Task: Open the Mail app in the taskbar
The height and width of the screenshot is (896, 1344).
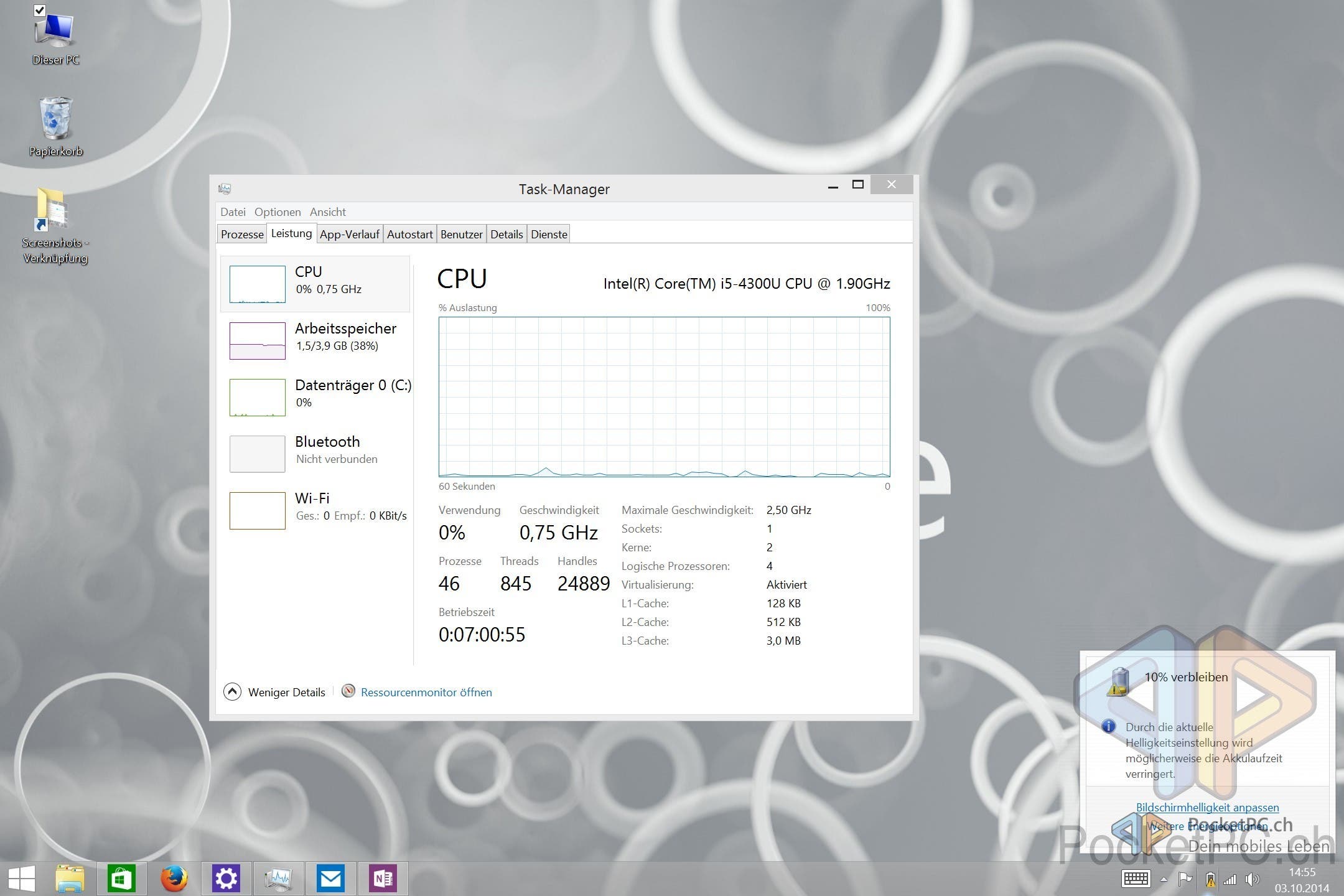Action: (330, 879)
